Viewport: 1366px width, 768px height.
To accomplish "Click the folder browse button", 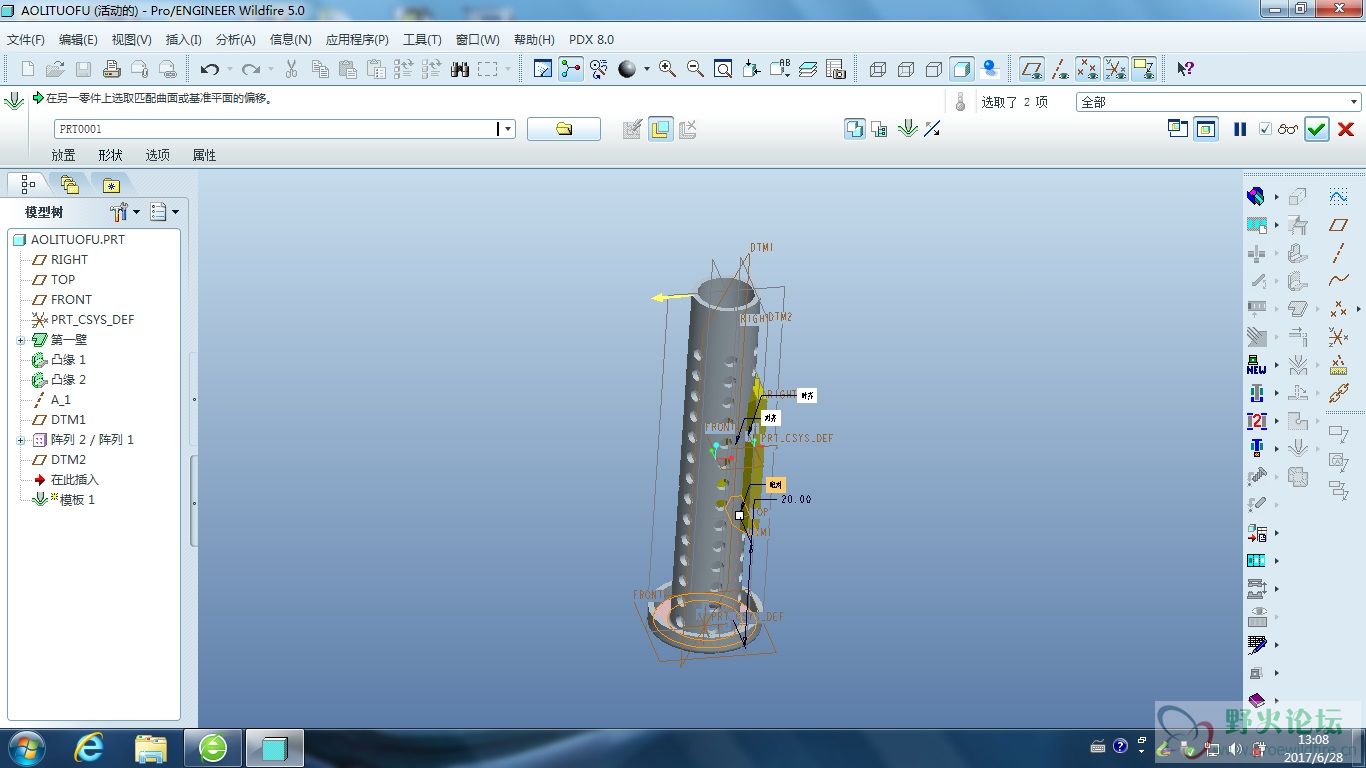I will click(x=564, y=129).
